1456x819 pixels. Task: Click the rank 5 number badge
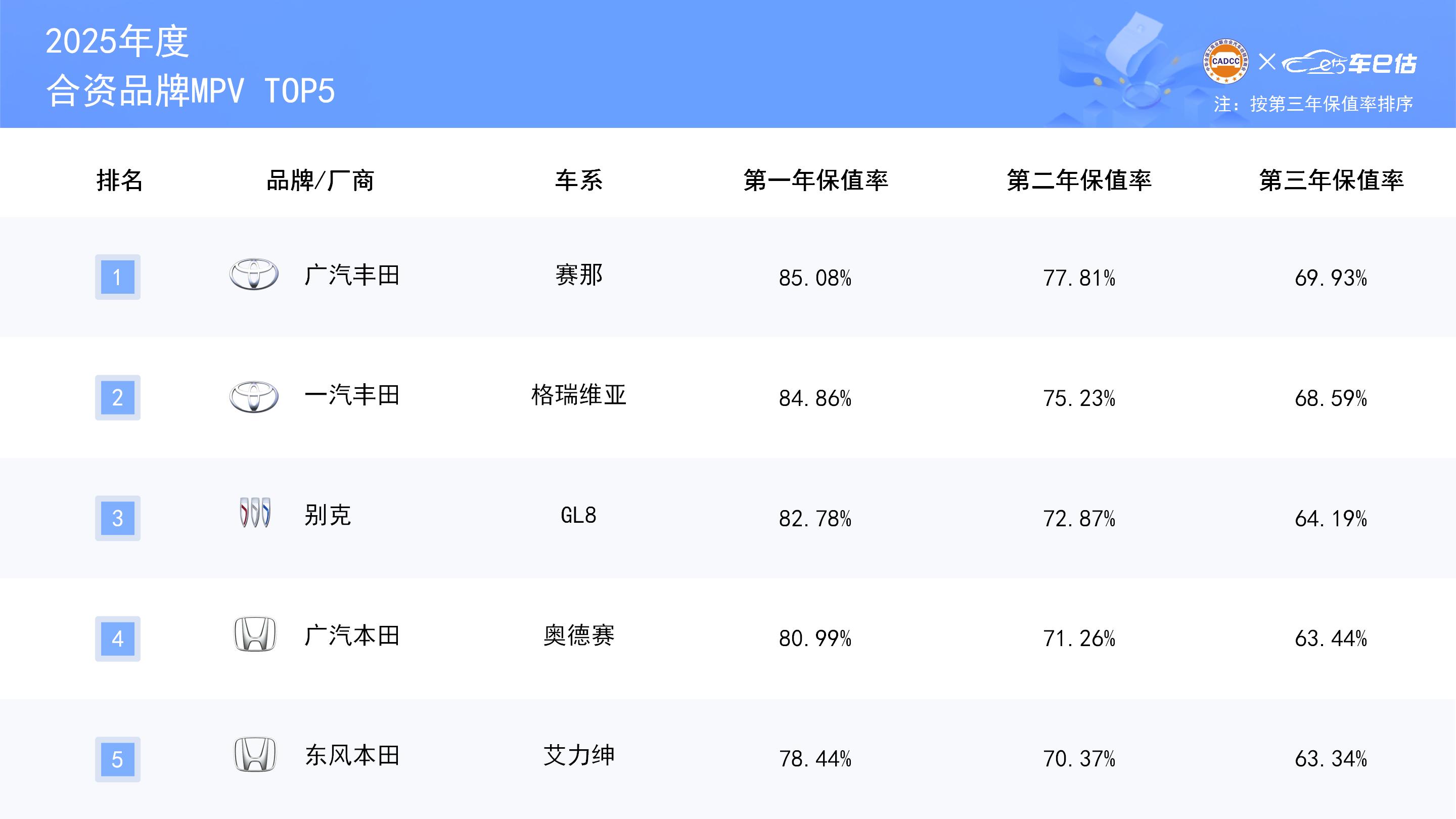pos(118,759)
